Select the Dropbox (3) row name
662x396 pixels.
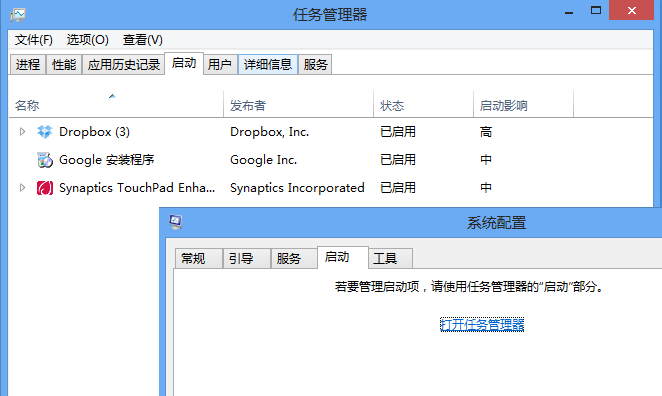click(94, 132)
